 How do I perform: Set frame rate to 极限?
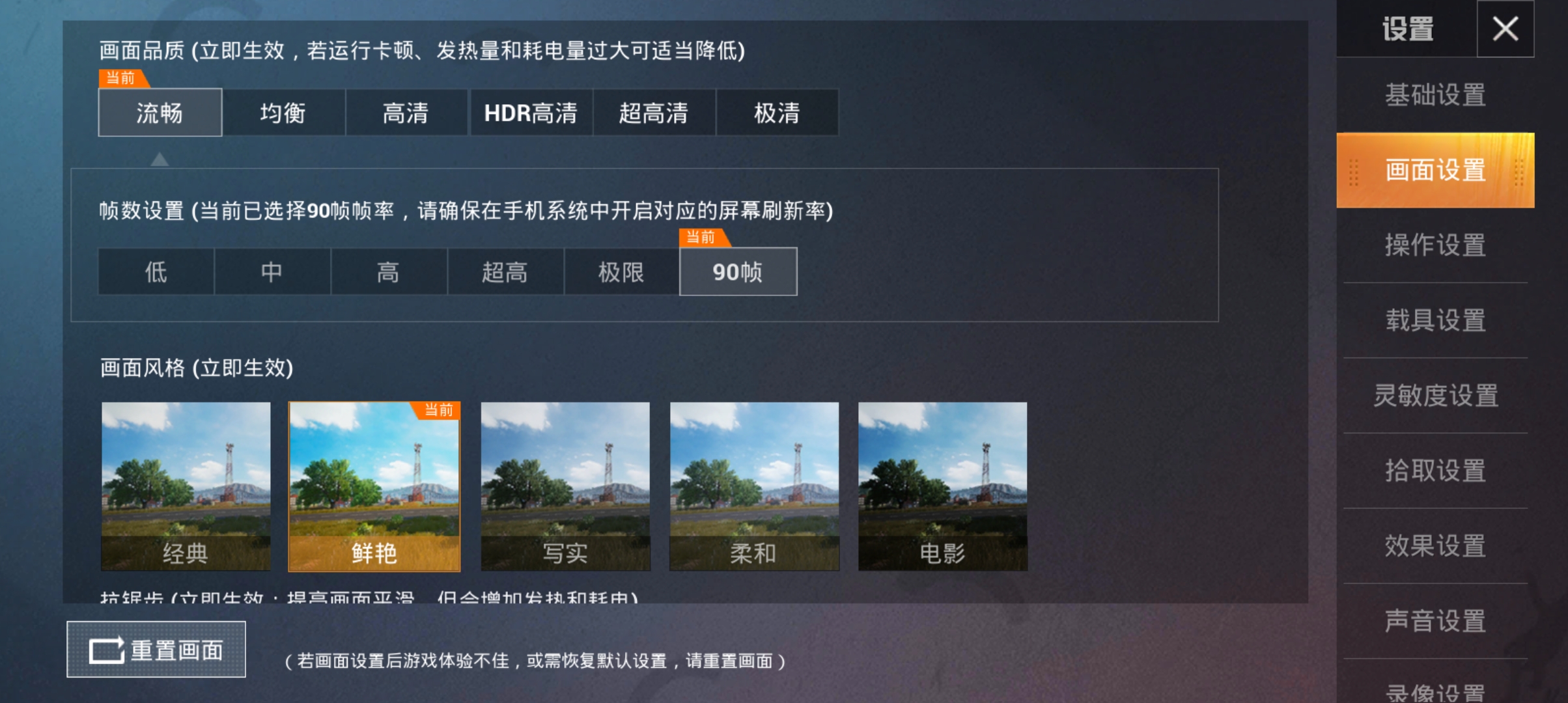(x=621, y=271)
